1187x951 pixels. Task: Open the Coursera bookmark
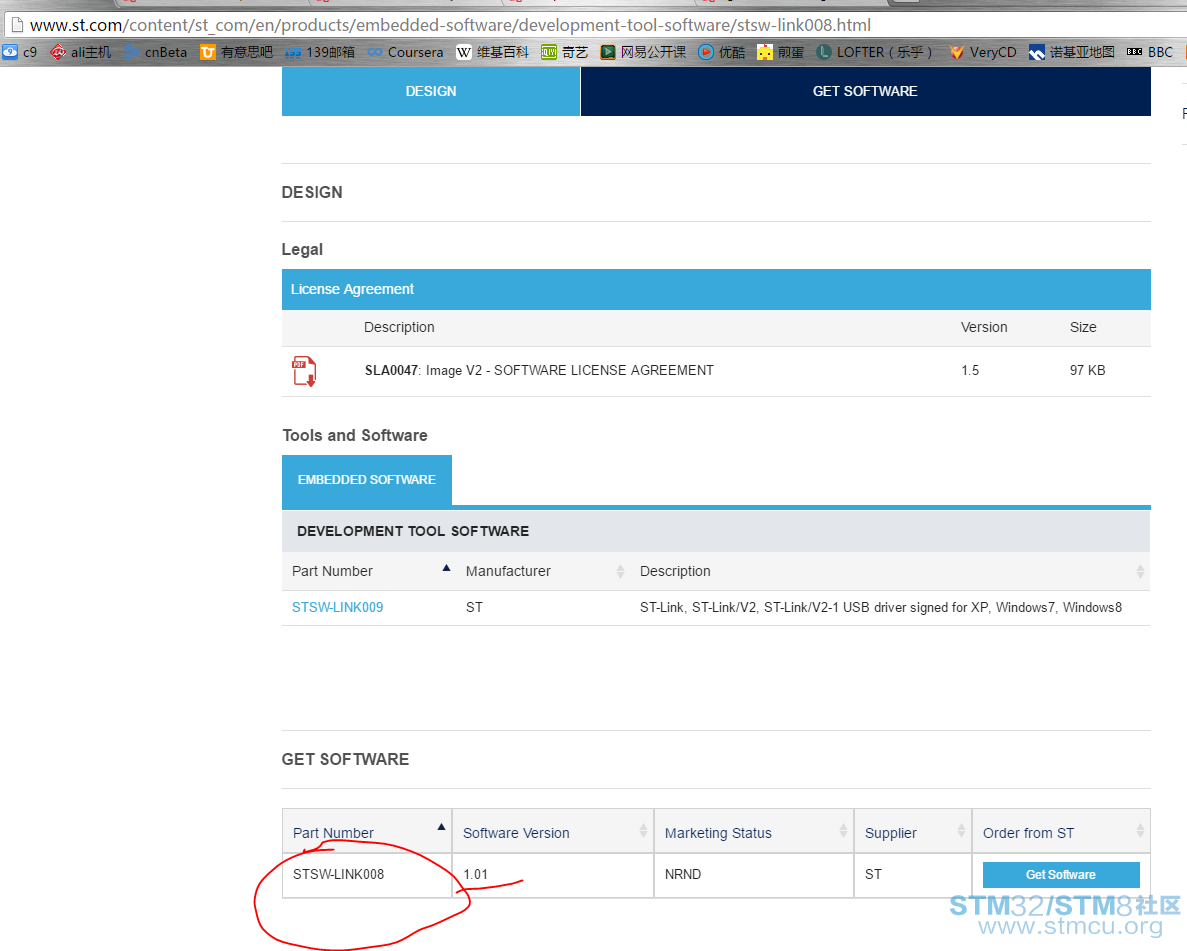tap(406, 52)
